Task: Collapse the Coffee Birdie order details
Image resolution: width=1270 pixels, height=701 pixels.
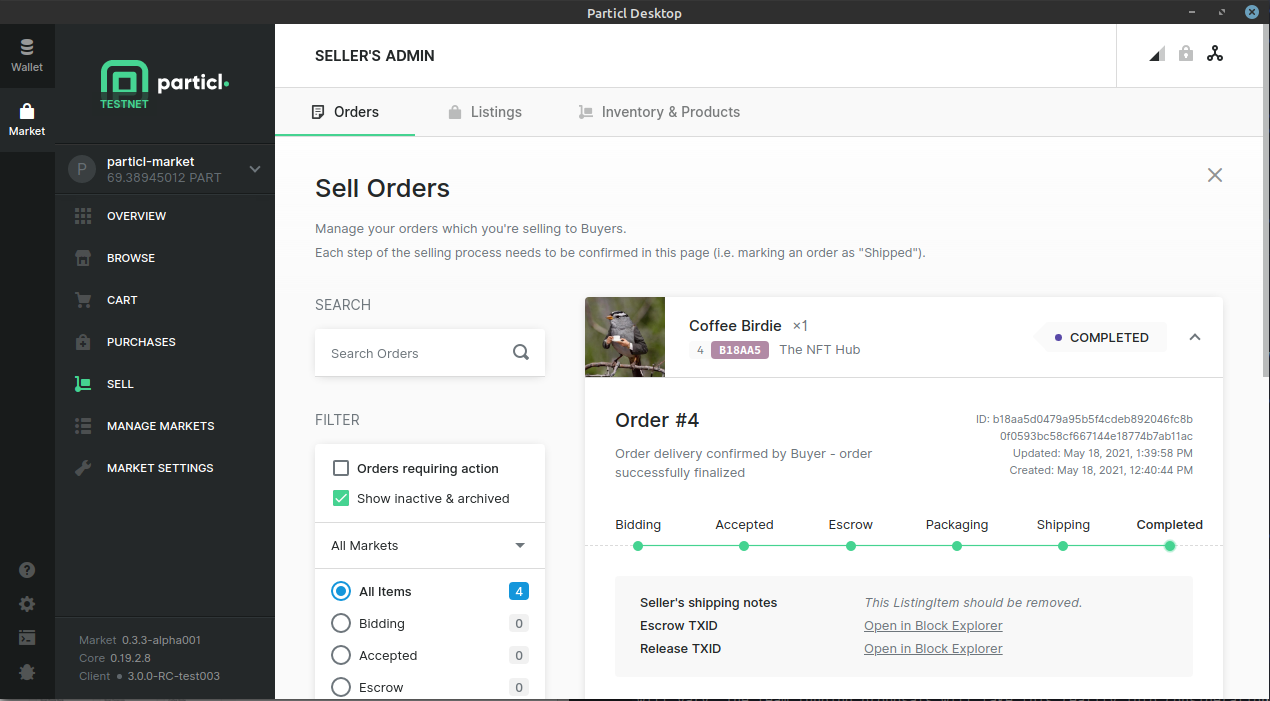Action: 1195,337
